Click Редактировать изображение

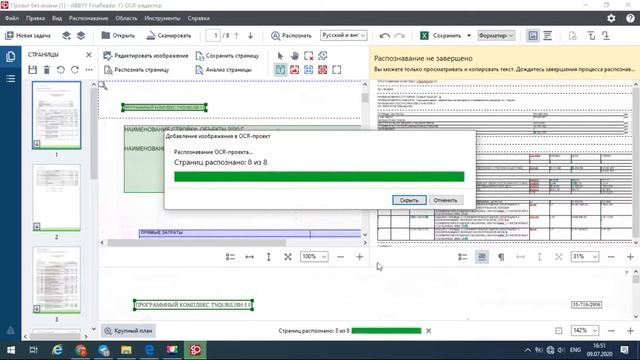[x=146, y=56]
